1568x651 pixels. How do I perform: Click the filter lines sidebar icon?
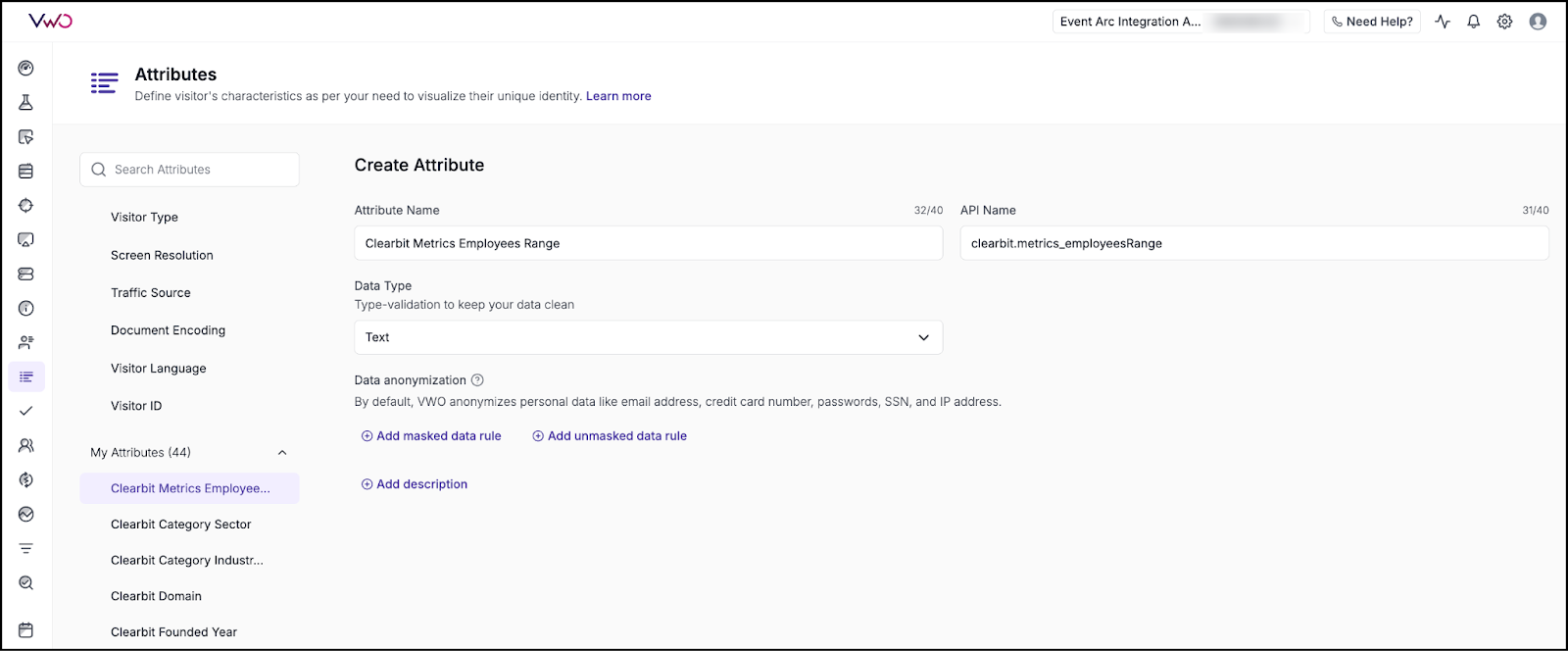click(x=26, y=548)
